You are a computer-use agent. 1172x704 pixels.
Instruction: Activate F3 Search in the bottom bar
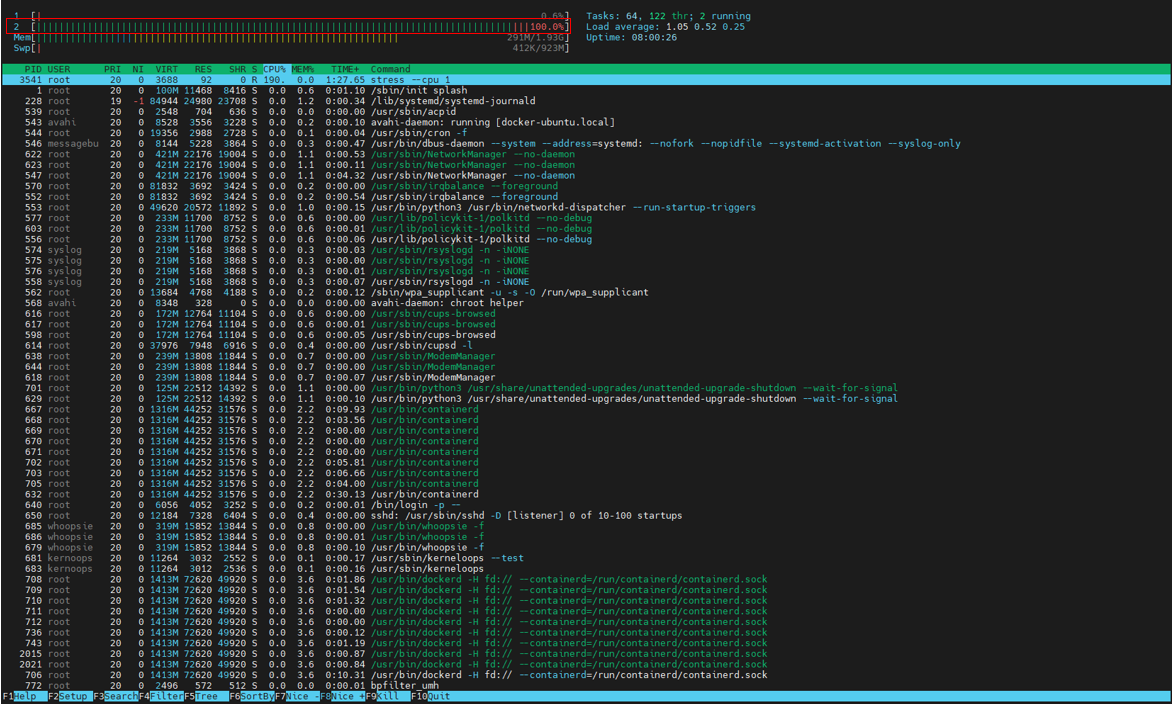click(x=115, y=696)
